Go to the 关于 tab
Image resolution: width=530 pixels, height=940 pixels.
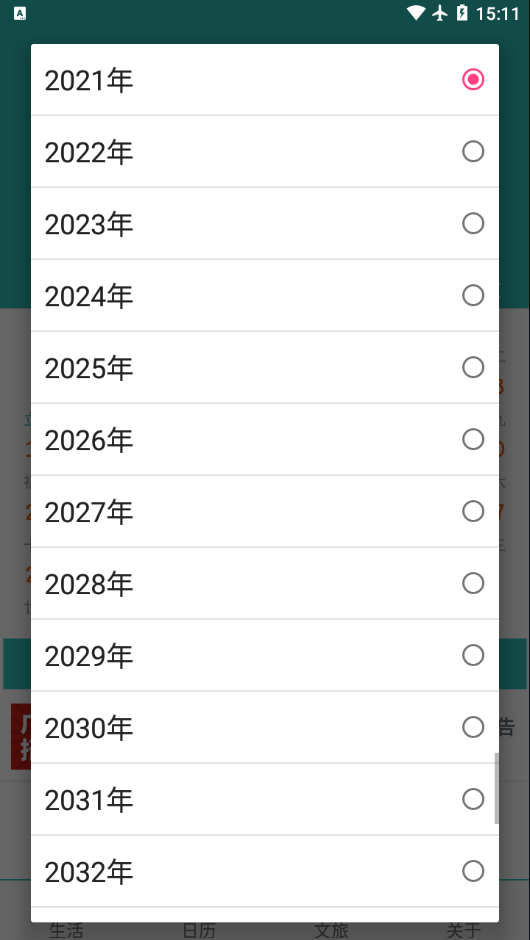[x=463, y=930]
